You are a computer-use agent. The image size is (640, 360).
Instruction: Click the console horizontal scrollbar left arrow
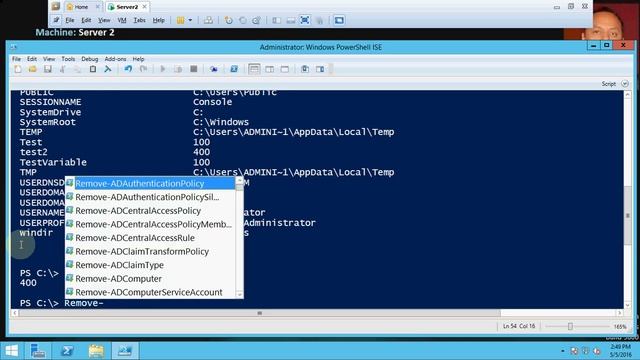(15, 313)
